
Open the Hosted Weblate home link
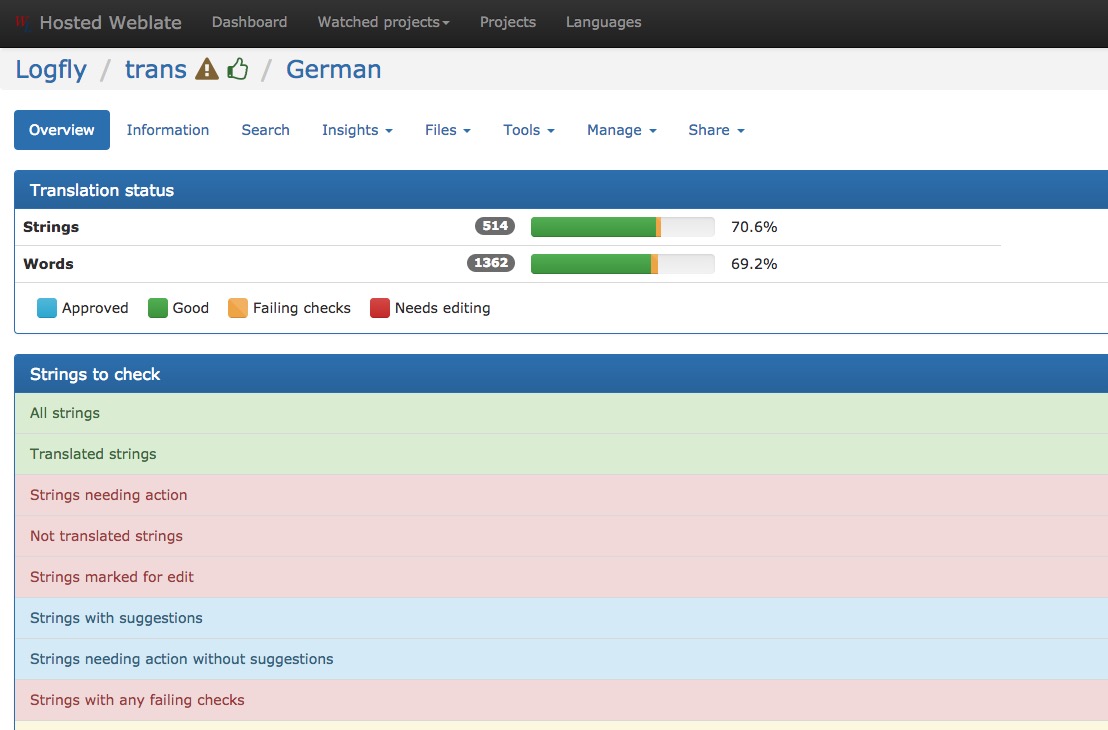110,23
